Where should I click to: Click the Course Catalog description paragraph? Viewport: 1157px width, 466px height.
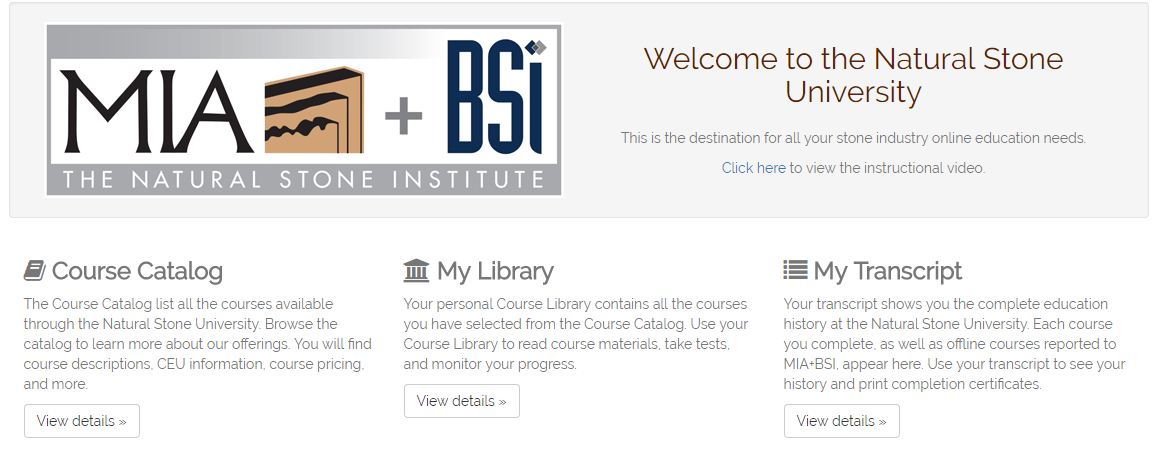pyautogui.click(x=198, y=344)
